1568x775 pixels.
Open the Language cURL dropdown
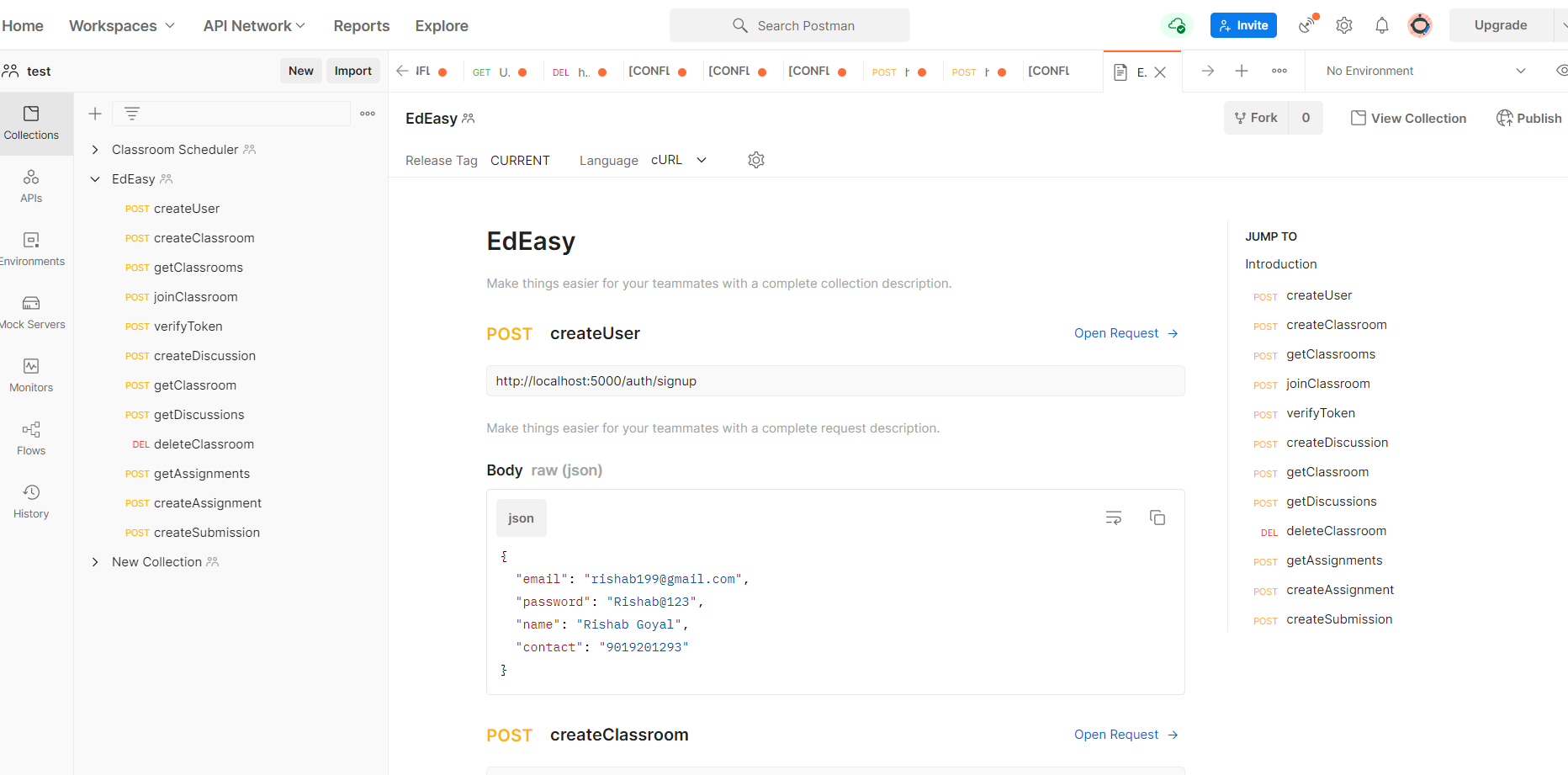click(680, 160)
